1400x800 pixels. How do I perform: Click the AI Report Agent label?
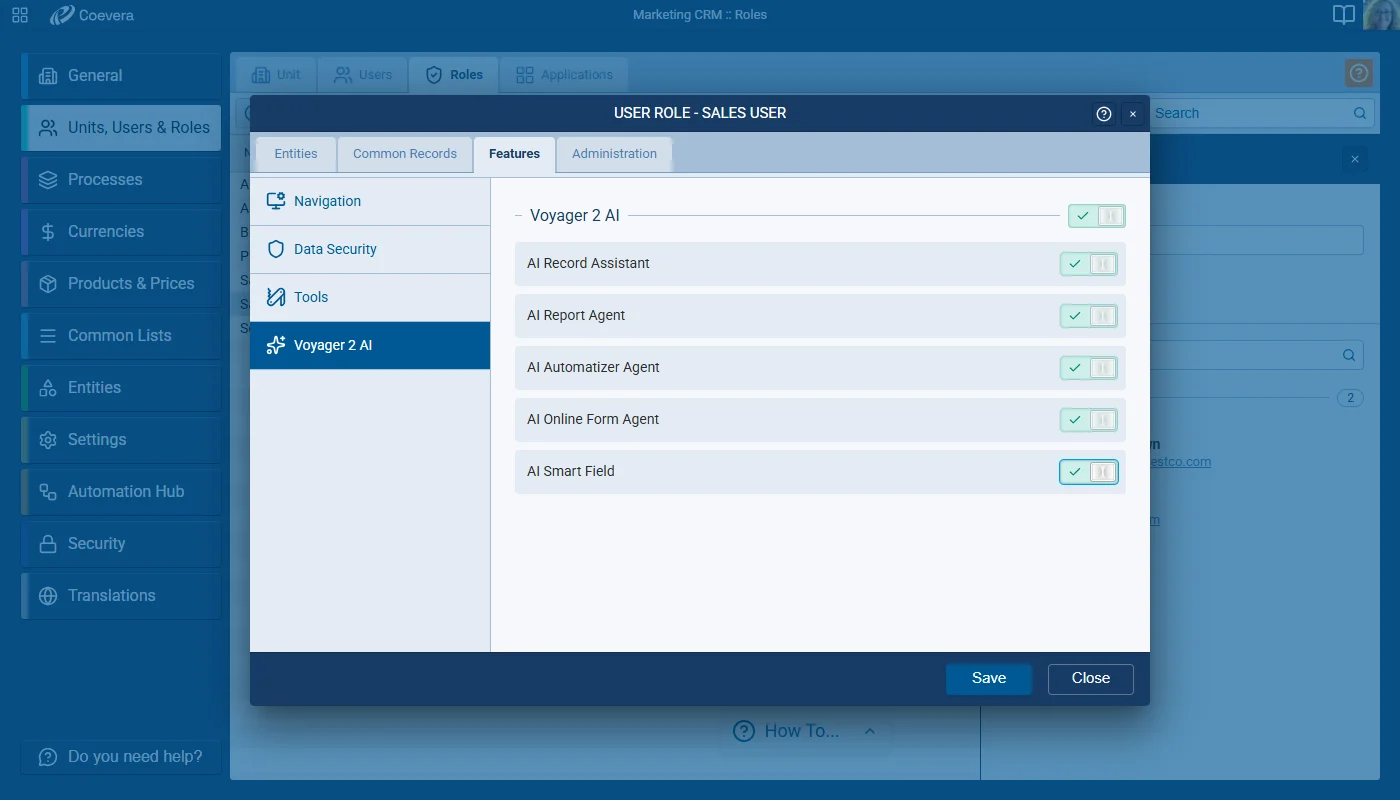tap(576, 316)
